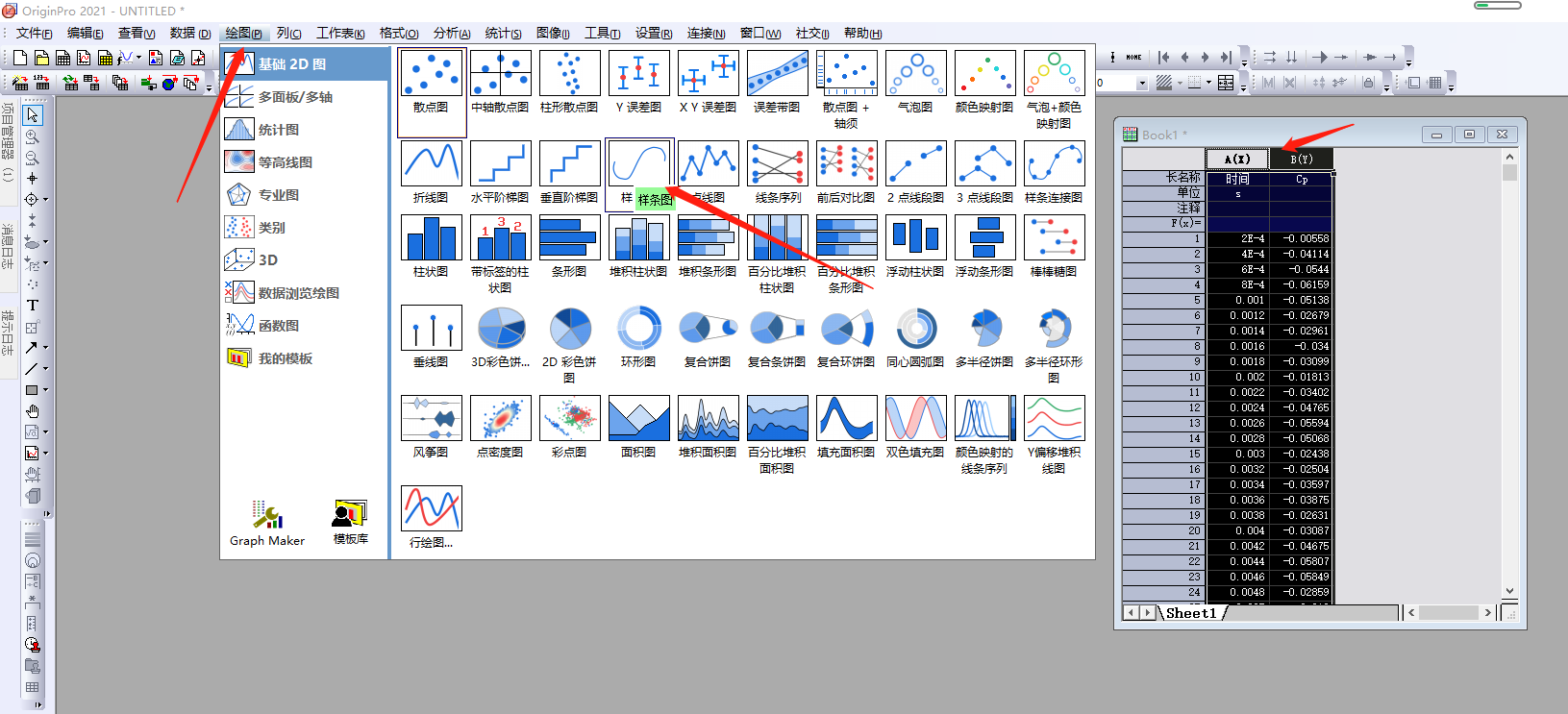Open the 模板库 template library

[x=350, y=524]
